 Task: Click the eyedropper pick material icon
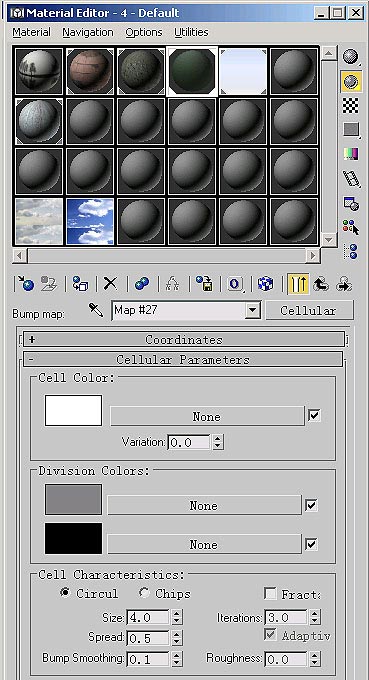96,310
